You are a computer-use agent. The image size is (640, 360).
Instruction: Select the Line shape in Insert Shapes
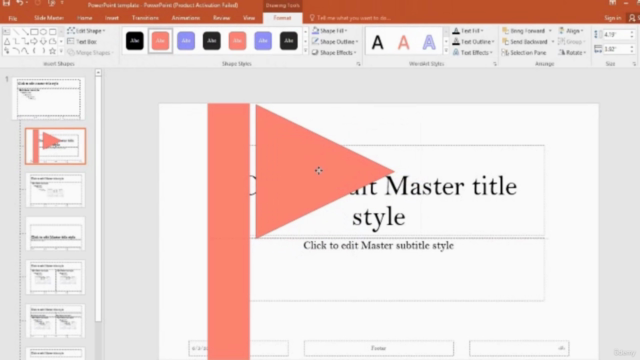[x=16, y=31]
